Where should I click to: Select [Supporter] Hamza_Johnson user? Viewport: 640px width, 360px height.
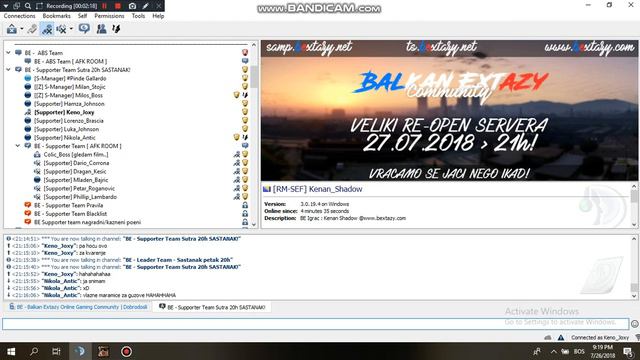69,104
